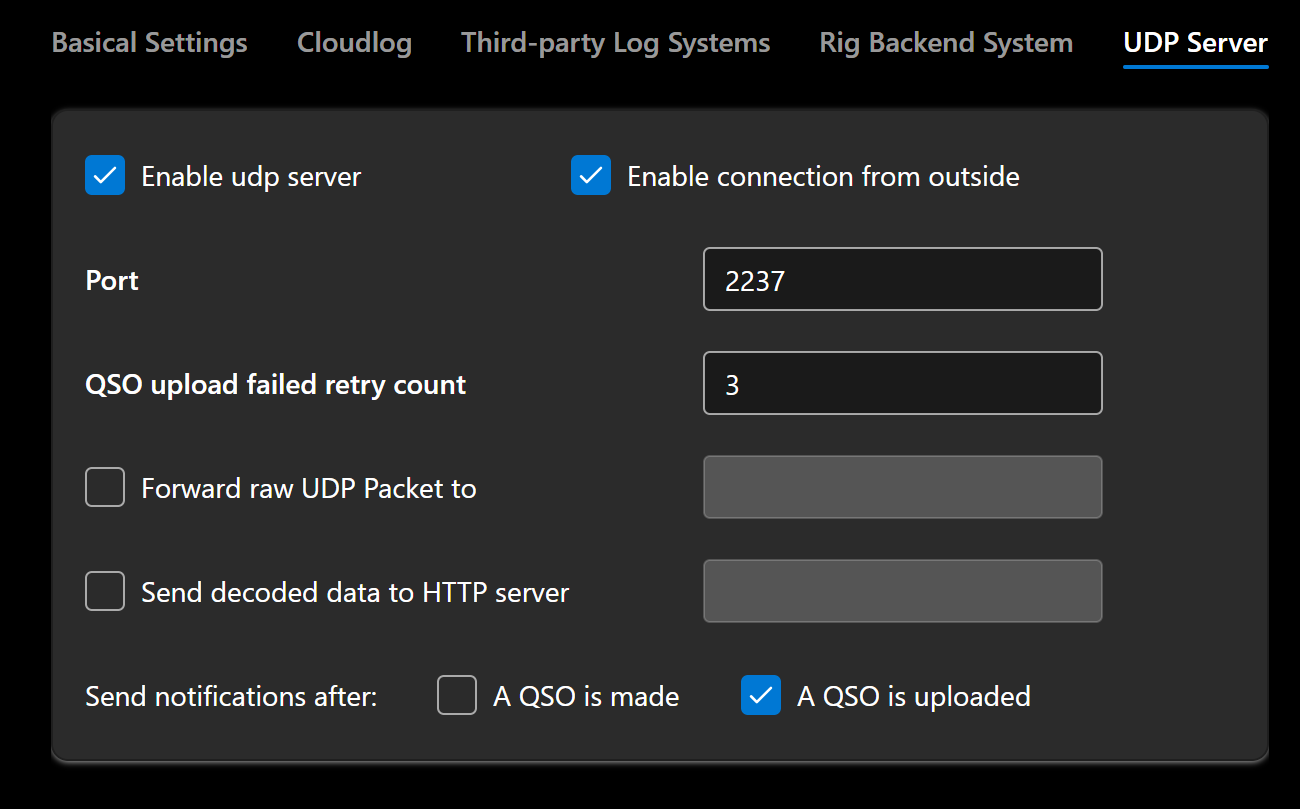Click the Send decoded data to HTTP server label
The height and width of the screenshot is (809, 1300).
click(355, 593)
